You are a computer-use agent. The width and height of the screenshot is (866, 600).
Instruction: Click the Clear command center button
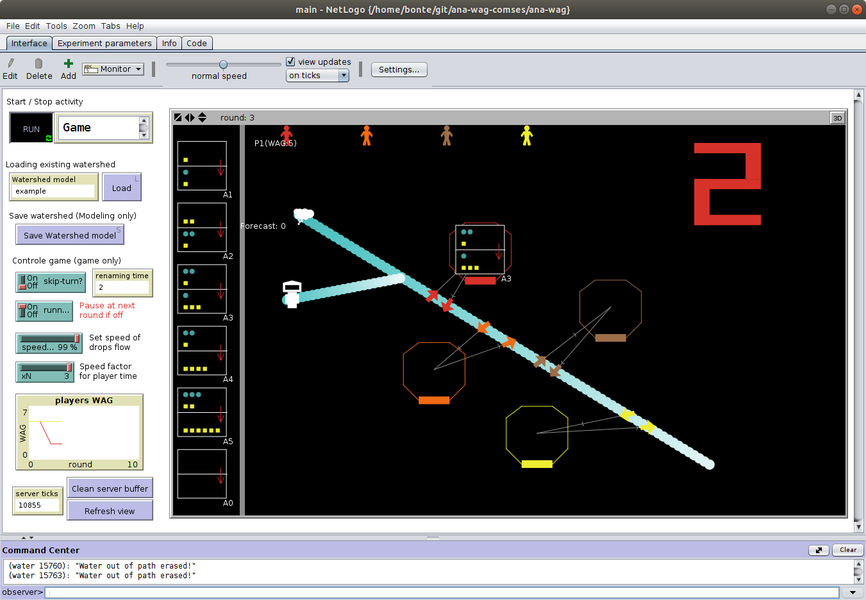[x=847, y=550]
